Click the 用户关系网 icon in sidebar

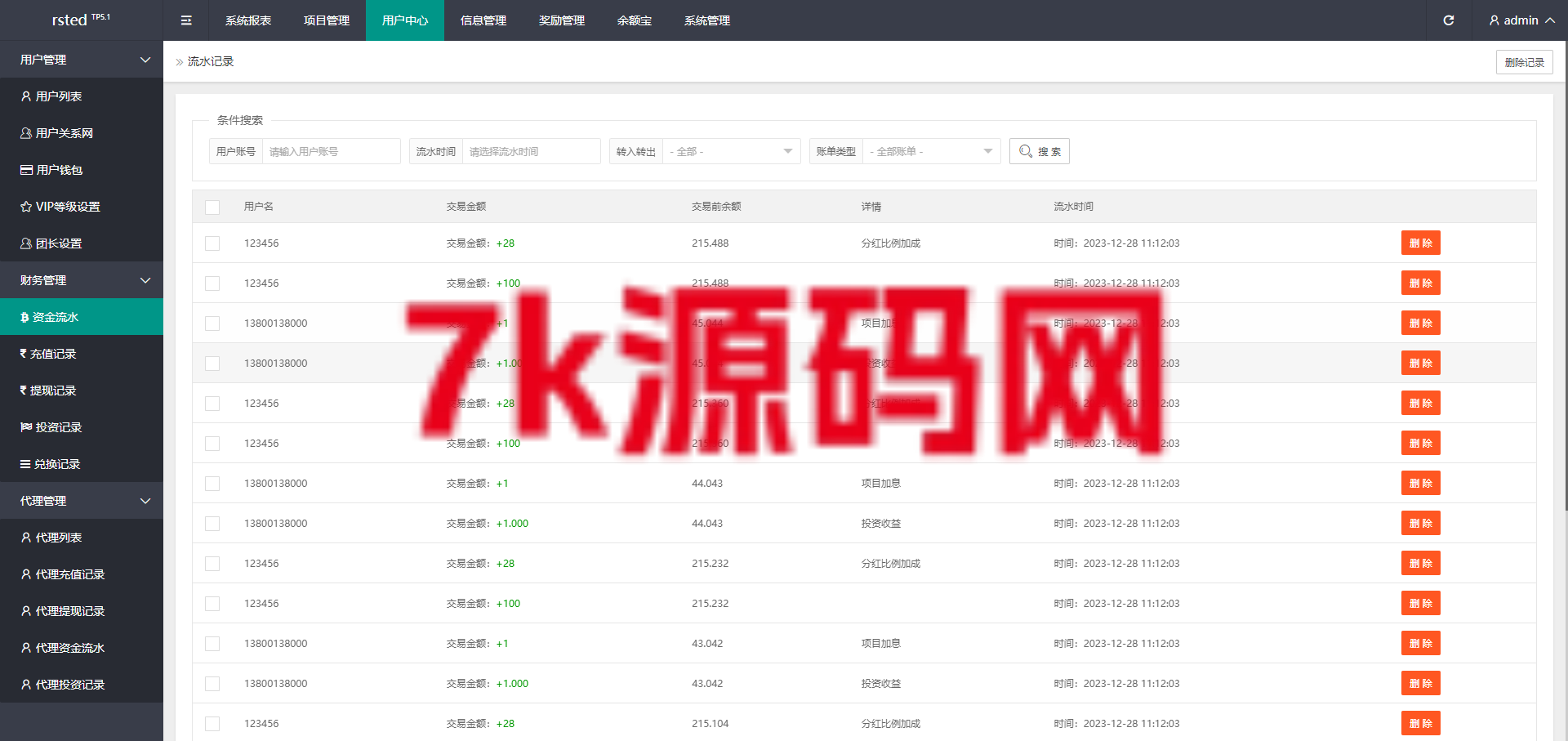(x=26, y=133)
